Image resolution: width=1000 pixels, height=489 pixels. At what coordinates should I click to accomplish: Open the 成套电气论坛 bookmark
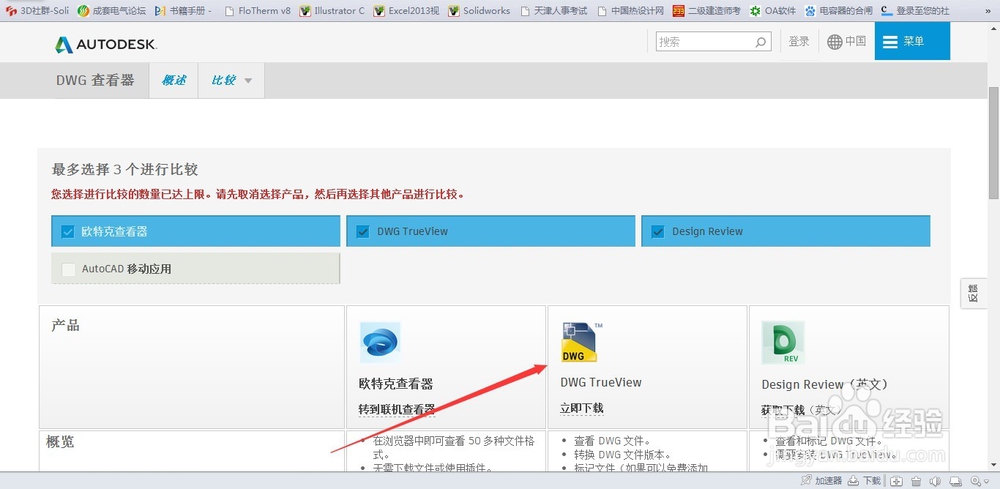coord(112,10)
